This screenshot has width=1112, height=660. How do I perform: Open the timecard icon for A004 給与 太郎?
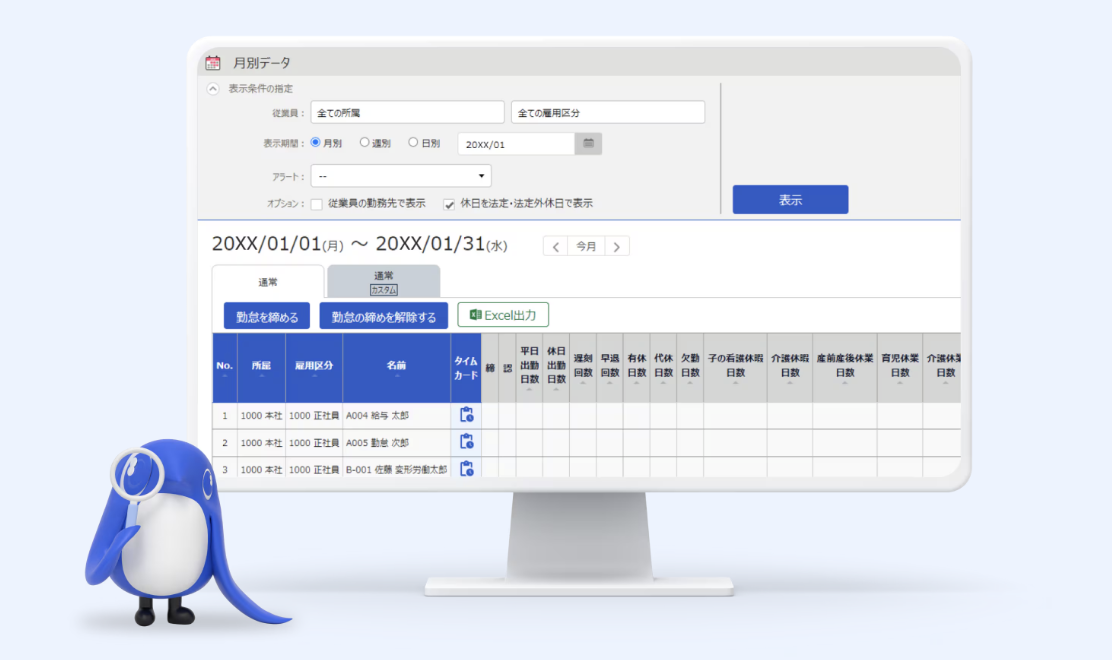pyautogui.click(x=465, y=414)
